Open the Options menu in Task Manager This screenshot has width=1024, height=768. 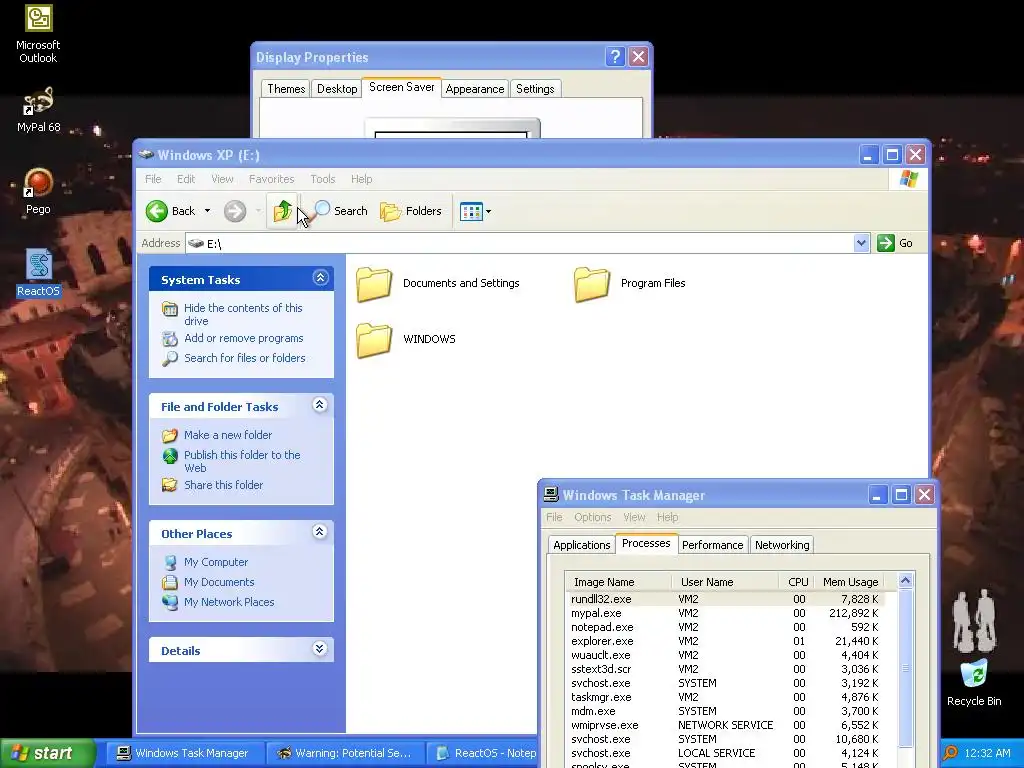click(592, 517)
